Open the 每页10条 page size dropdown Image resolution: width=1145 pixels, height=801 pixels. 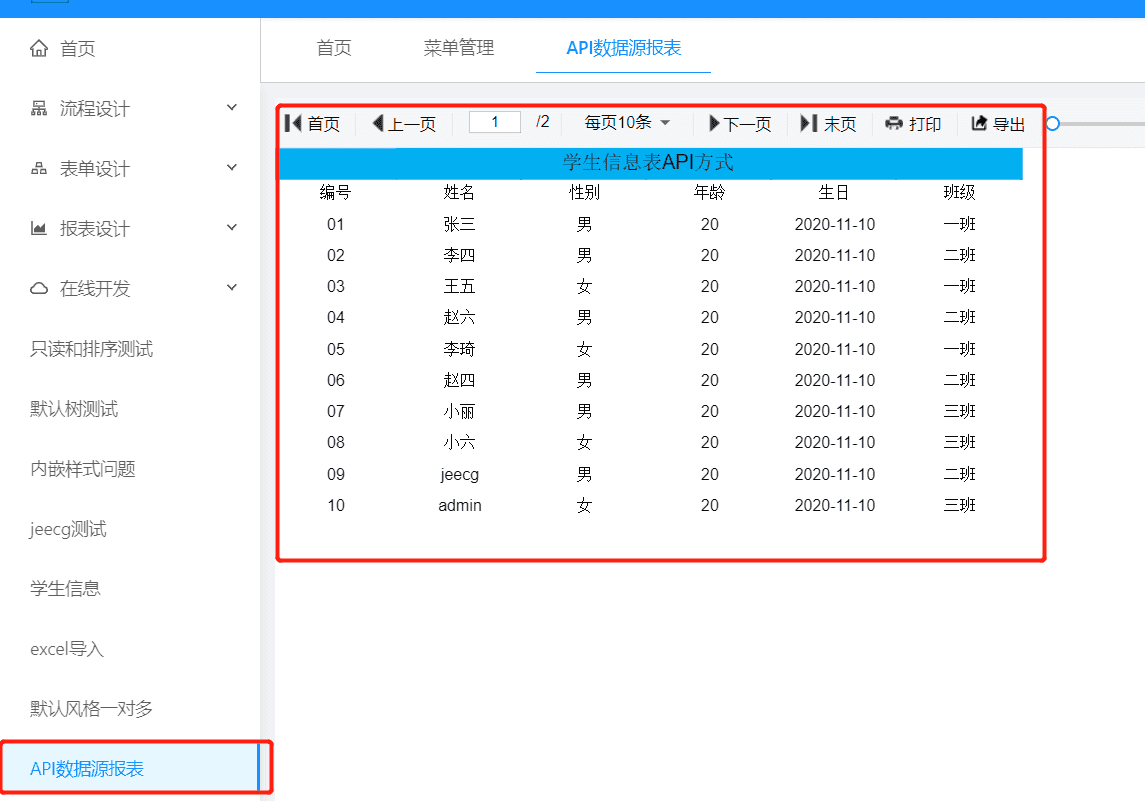pyautogui.click(x=627, y=123)
